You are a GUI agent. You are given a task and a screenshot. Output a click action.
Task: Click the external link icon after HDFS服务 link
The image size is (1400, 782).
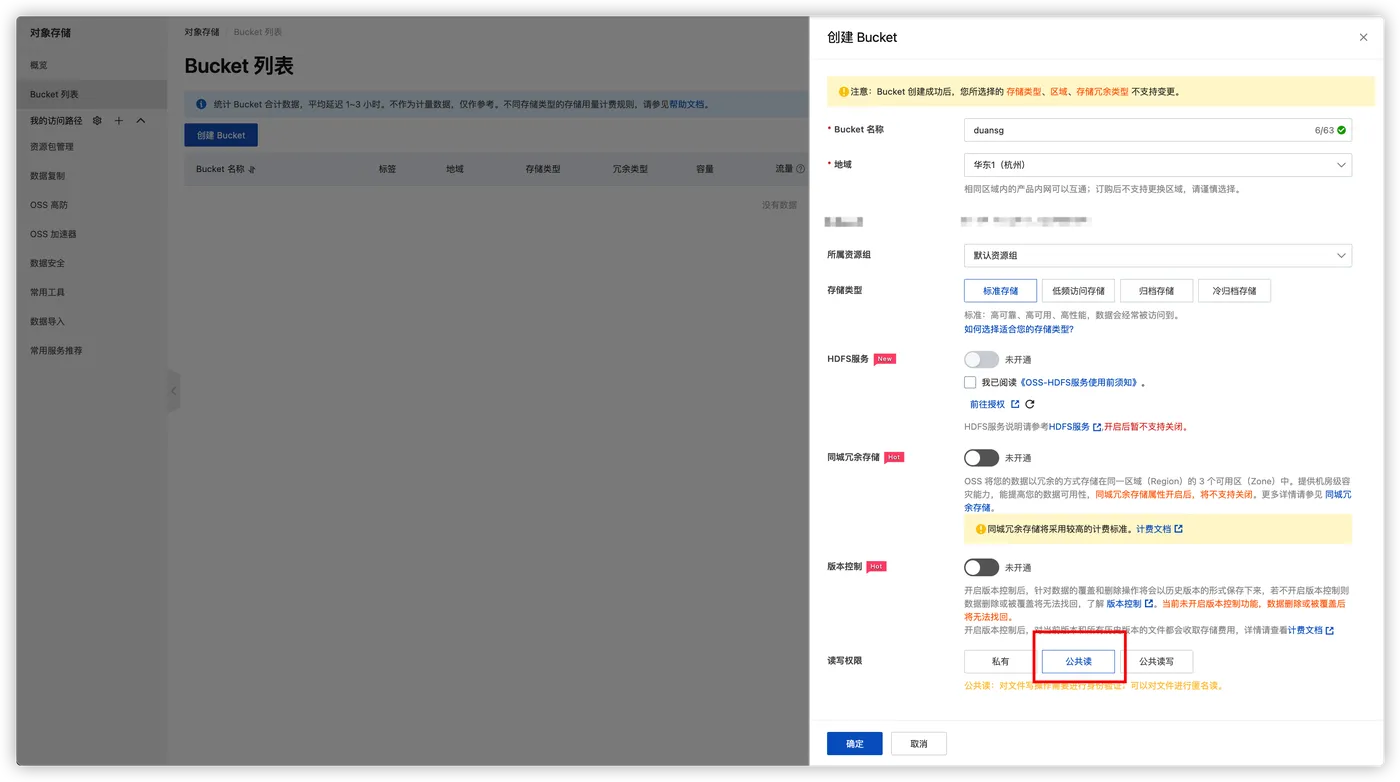(x=1097, y=427)
